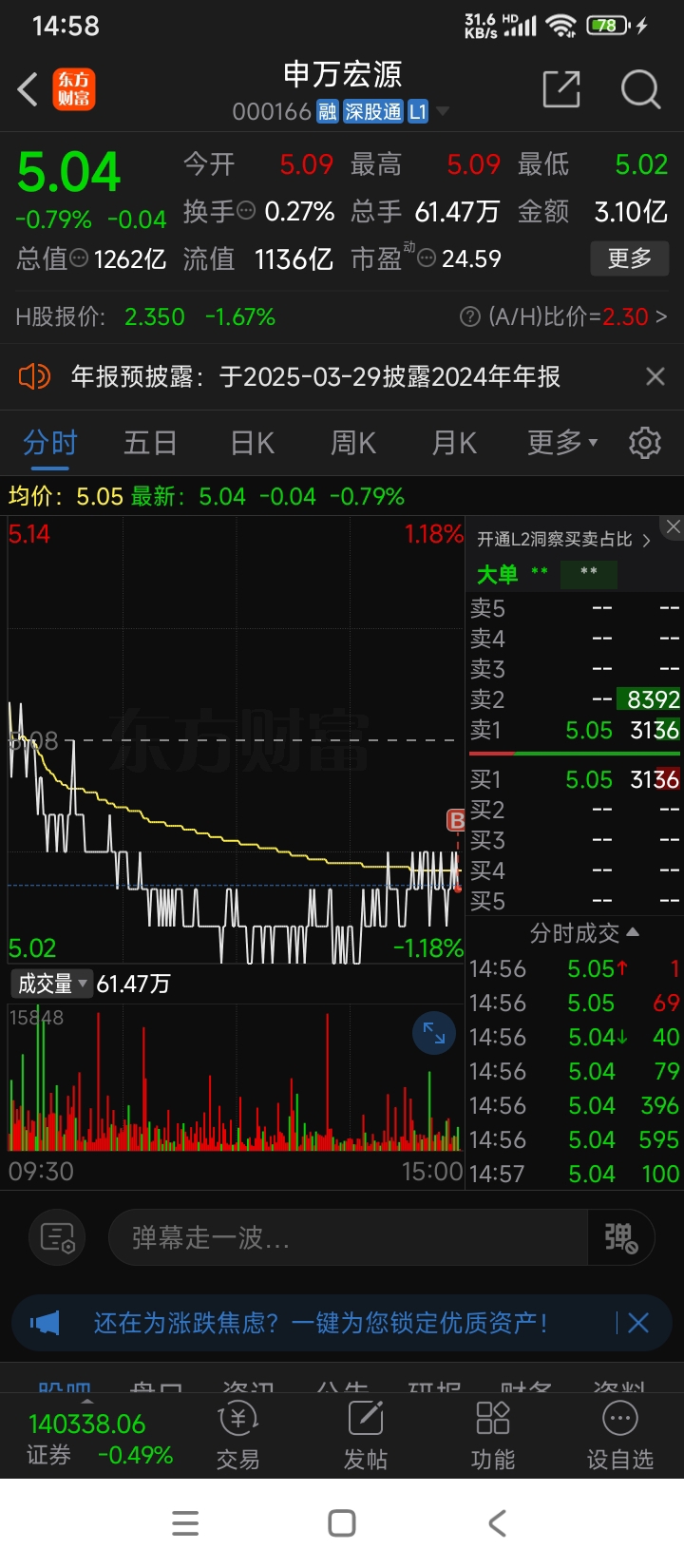Tap the Android recent-apps menu button
Viewport: 684px width, 1568px height.
(185, 1523)
